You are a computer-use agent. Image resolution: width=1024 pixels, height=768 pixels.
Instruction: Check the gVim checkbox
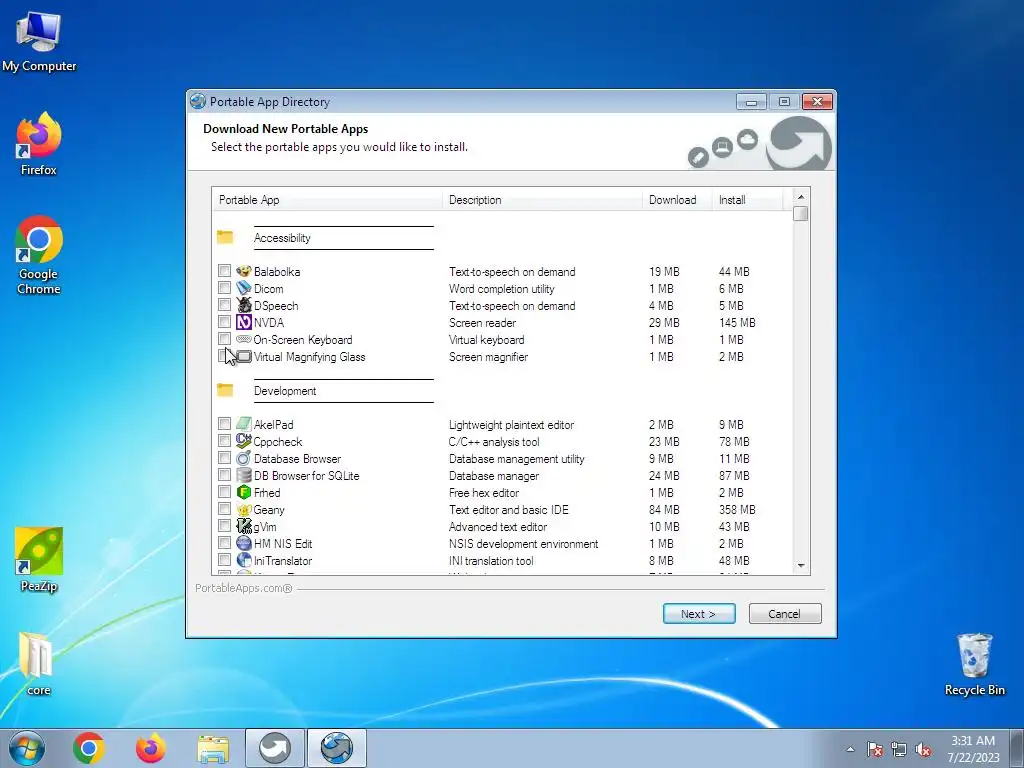pos(224,525)
